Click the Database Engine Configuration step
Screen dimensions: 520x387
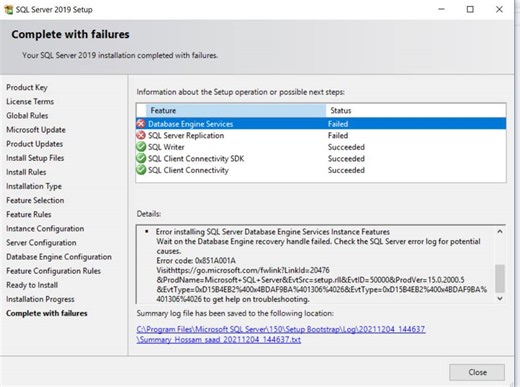pos(59,257)
